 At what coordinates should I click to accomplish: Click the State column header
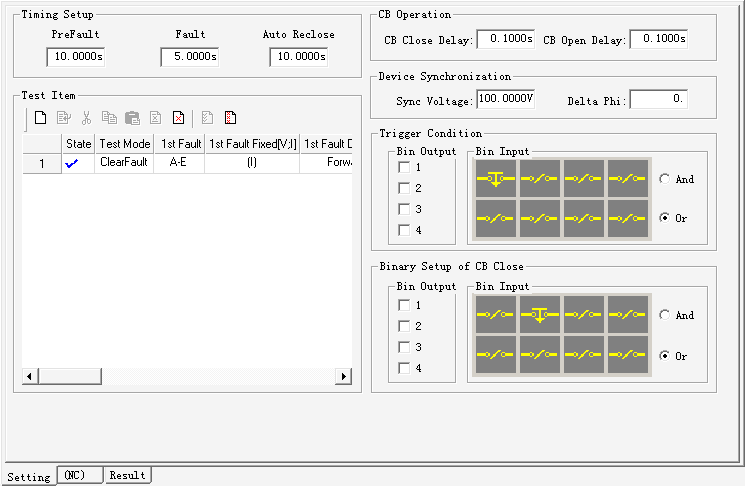click(x=78, y=144)
